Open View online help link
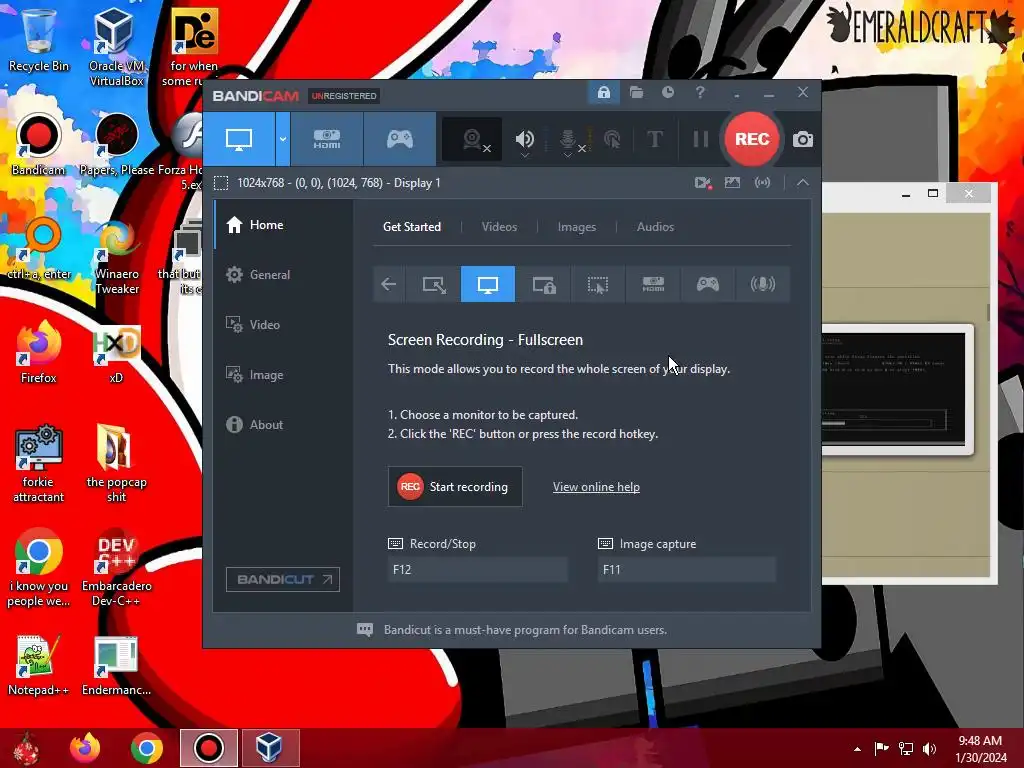1024x768 pixels. pos(596,487)
